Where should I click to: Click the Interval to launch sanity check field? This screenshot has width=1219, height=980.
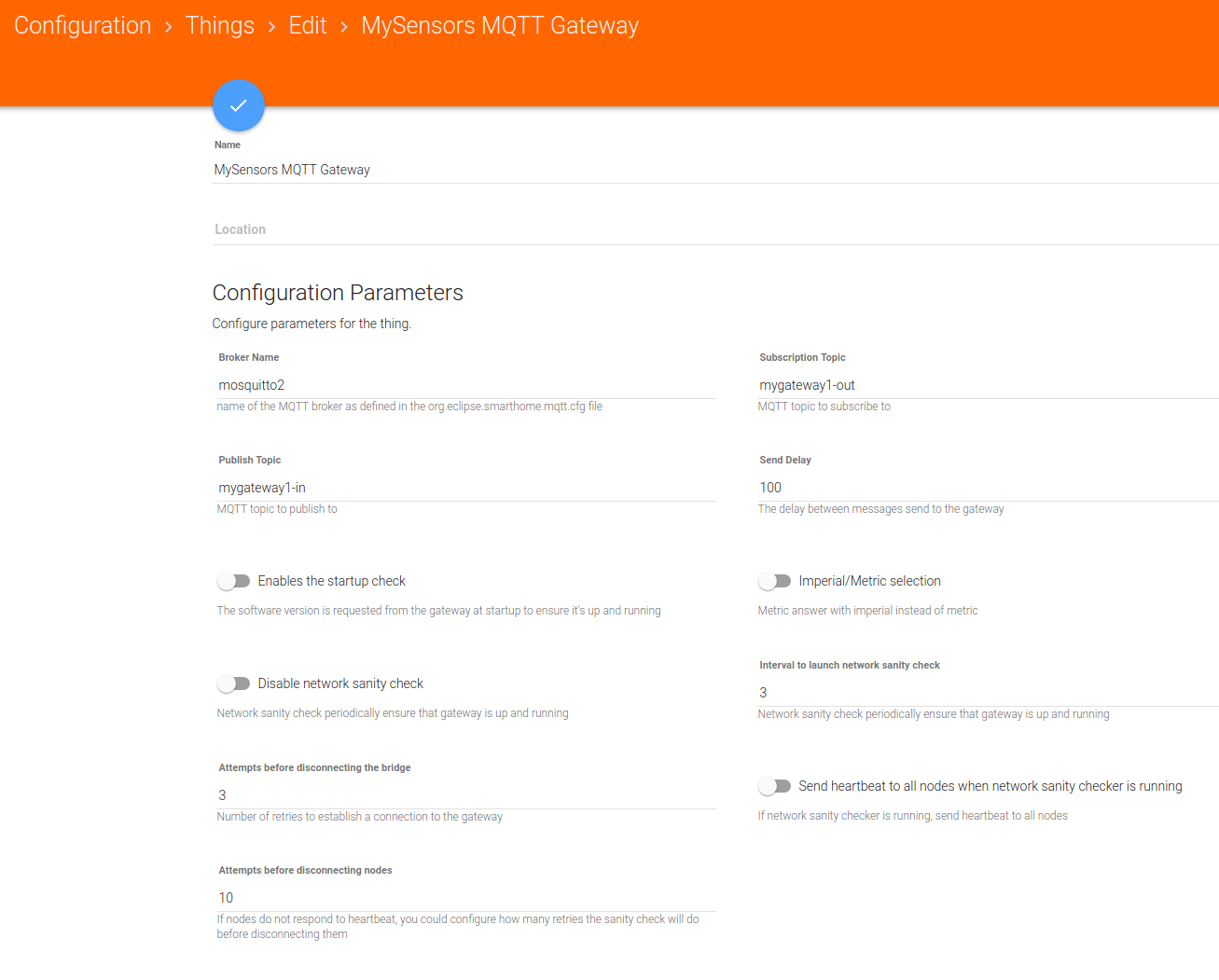tap(987, 693)
